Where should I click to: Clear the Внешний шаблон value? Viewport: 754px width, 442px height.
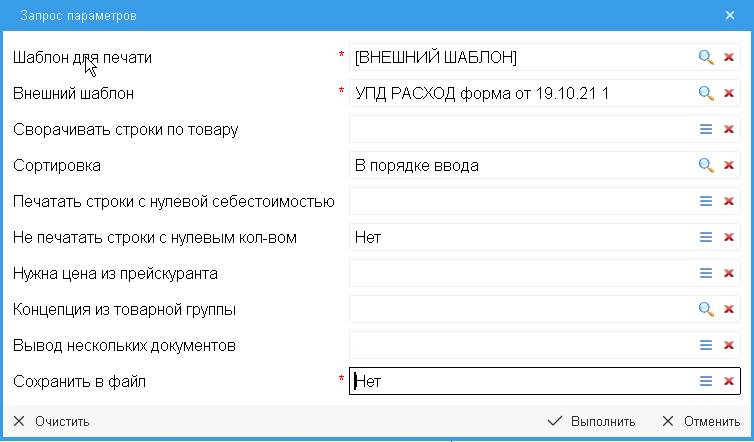pyautogui.click(x=729, y=94)
